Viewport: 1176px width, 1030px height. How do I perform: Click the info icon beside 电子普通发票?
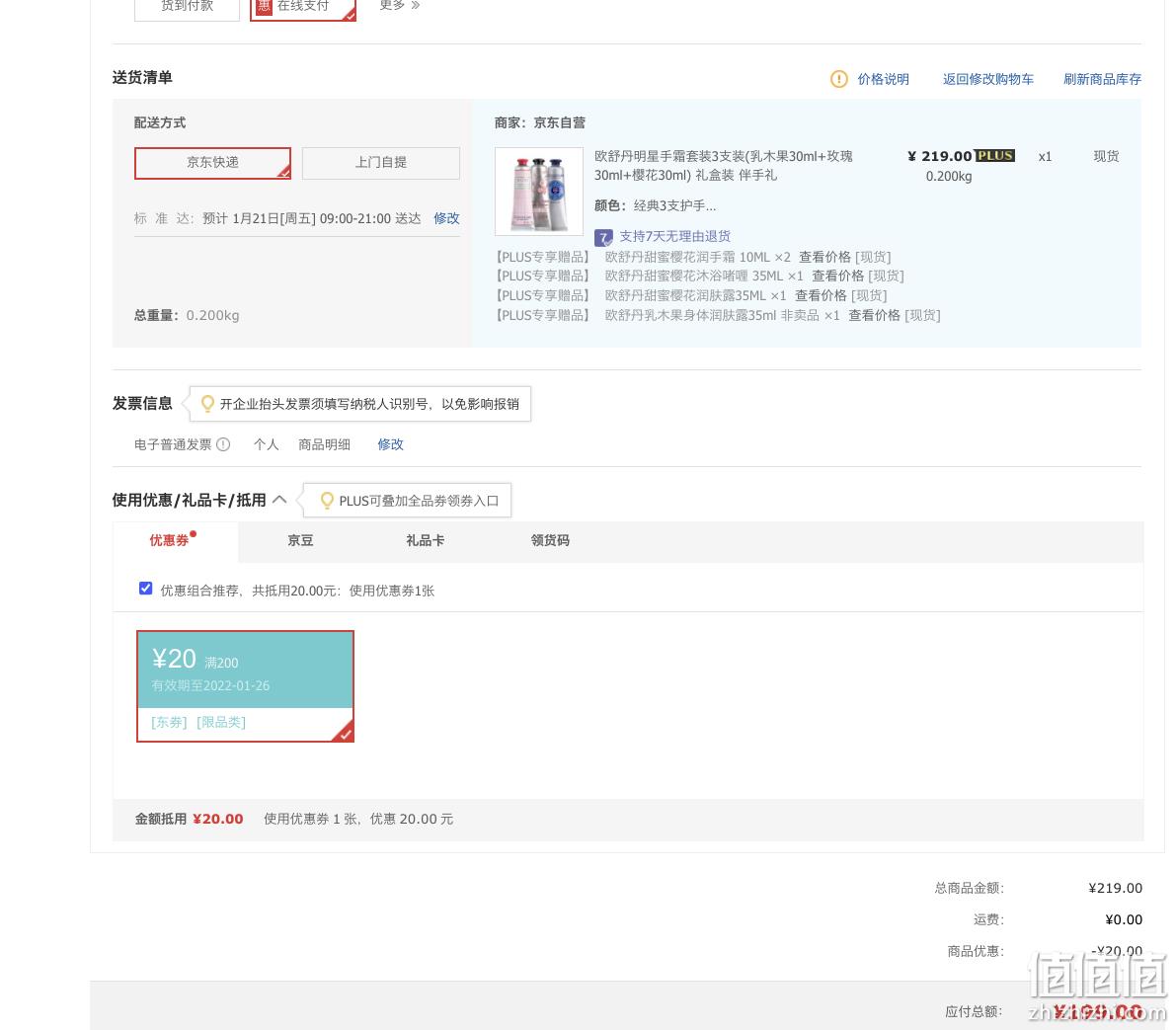pos(223,444)
